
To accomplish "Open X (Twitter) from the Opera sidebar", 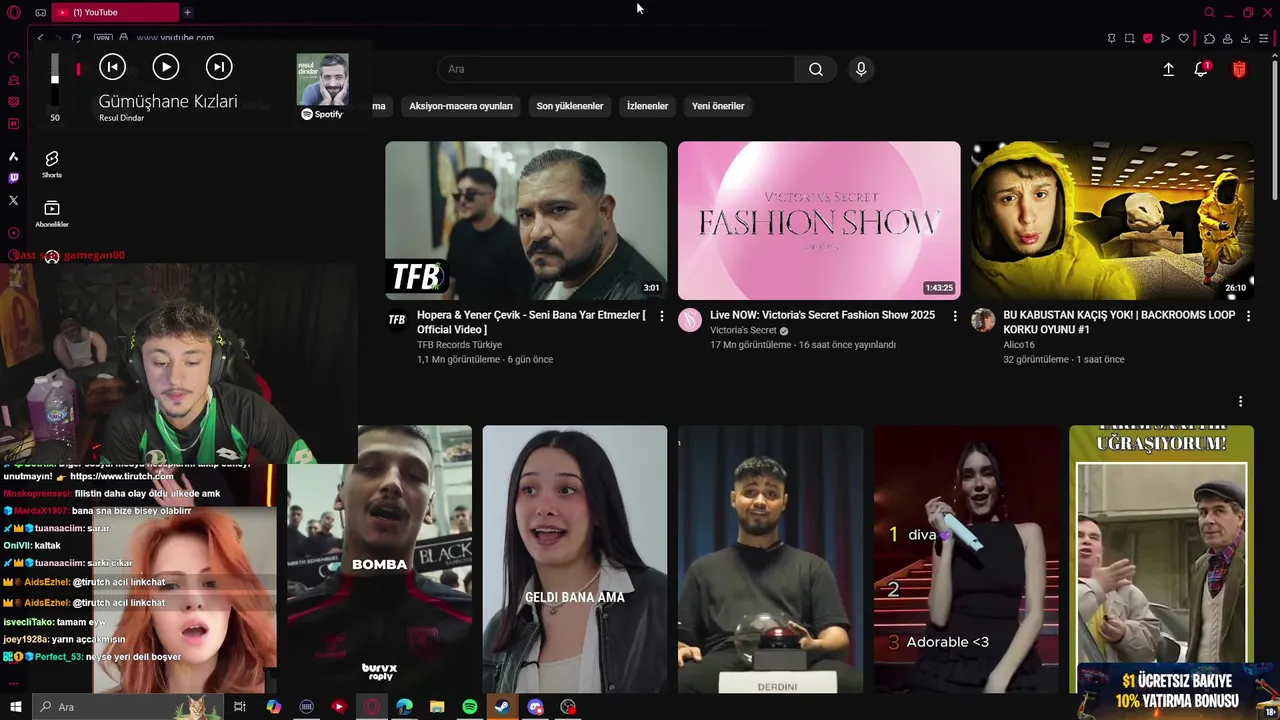I will coord(13,200).
